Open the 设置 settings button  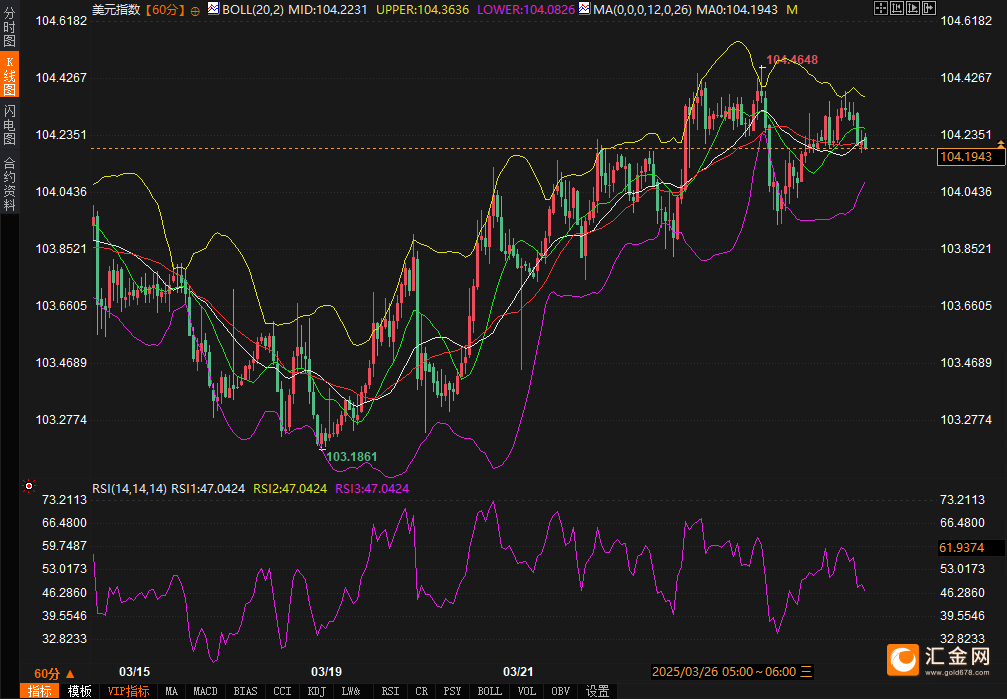pos(597,691)
